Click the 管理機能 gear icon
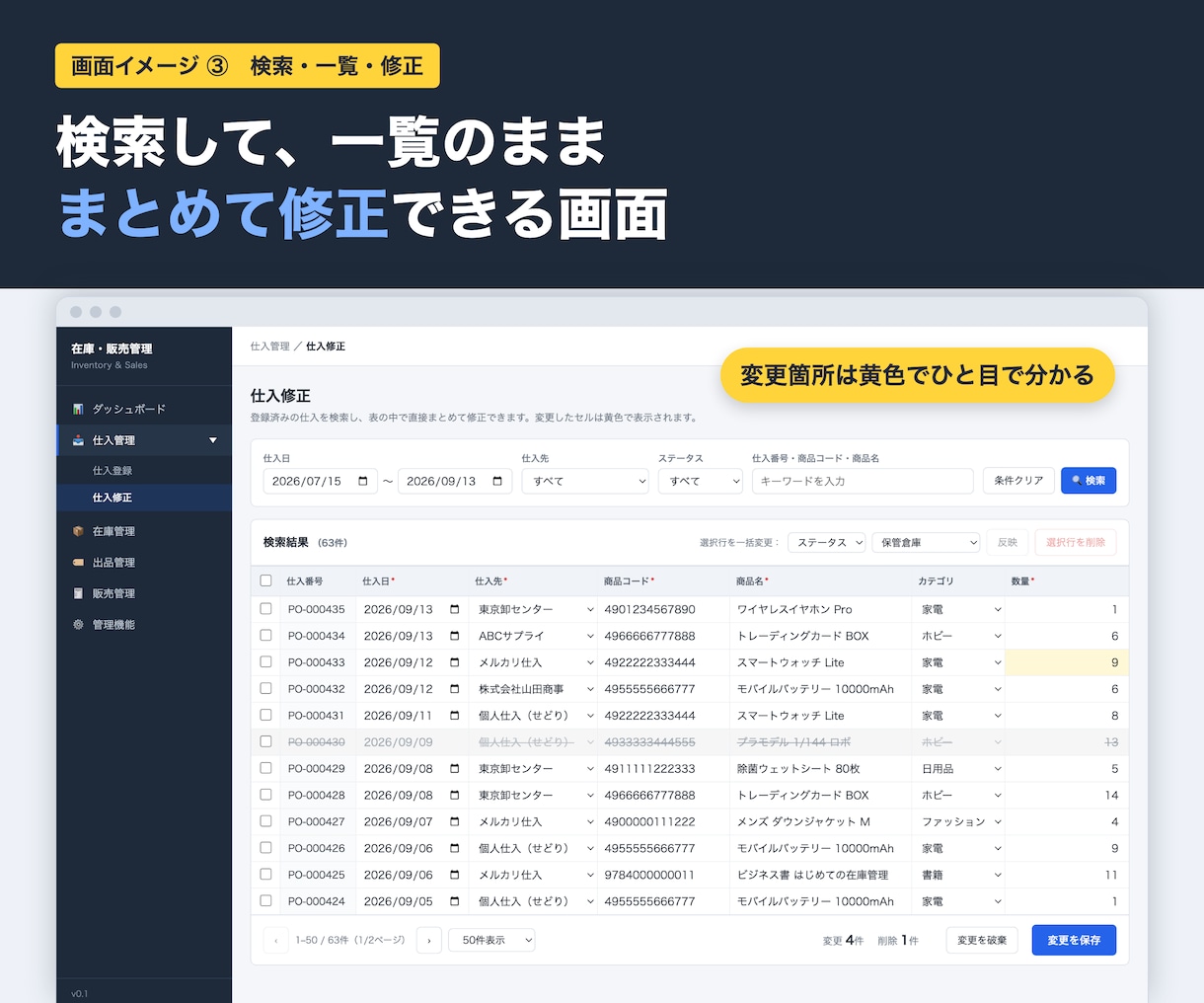The height and width of the screenshot is (1003, 1204). (78, 625)
